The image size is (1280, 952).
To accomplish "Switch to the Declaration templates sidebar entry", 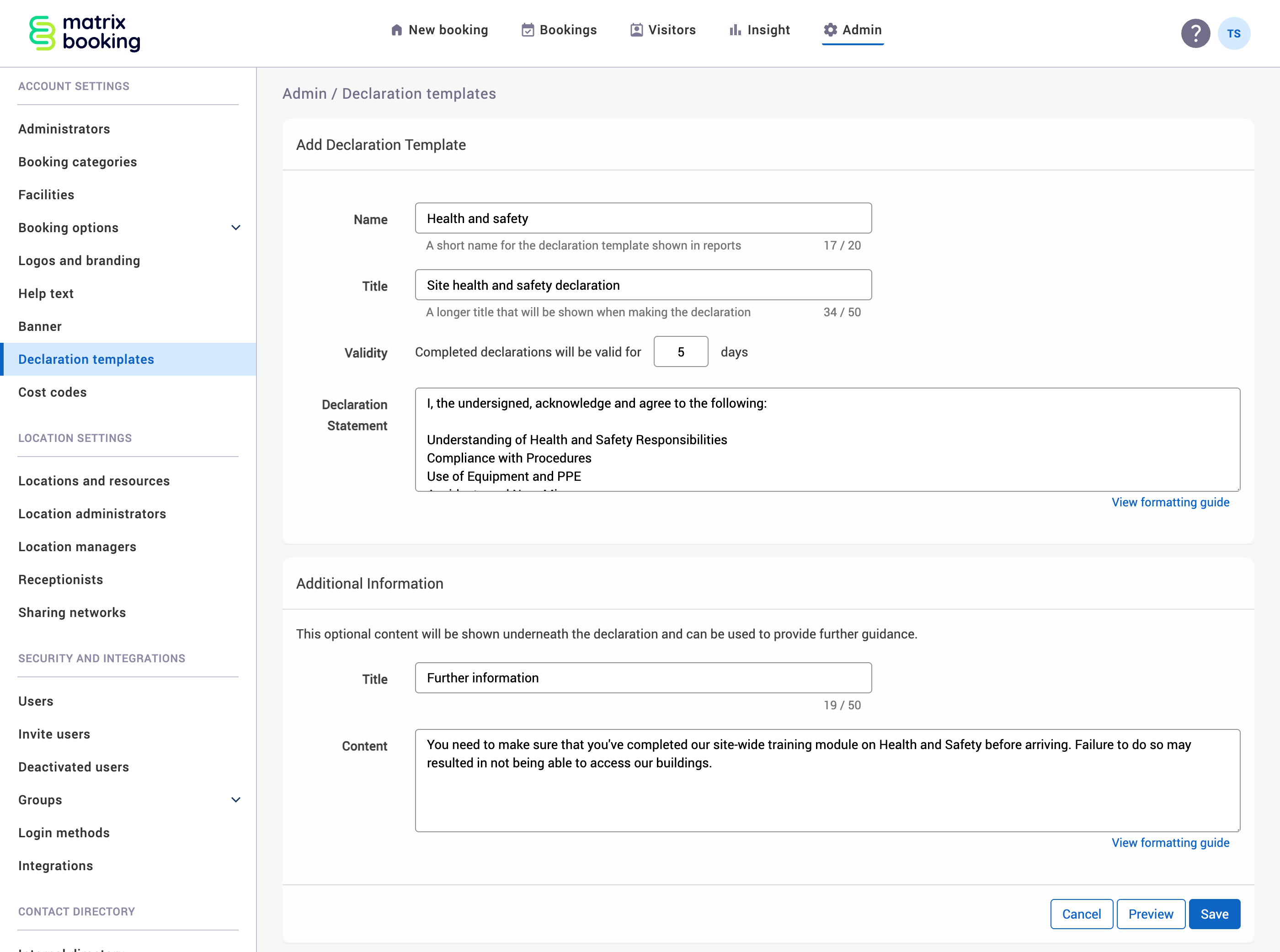I will (86, 359).
